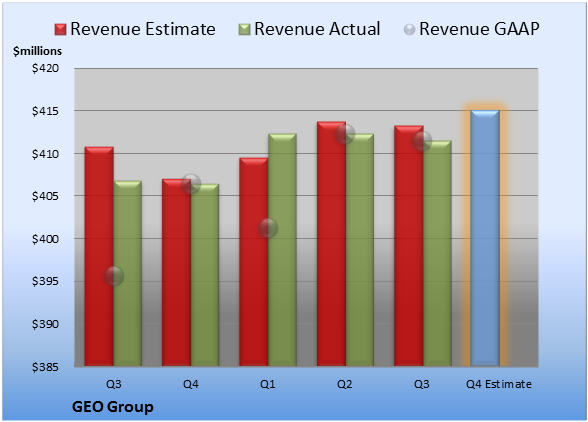Screen dimensions: 588x422
Task: Click the "GEO Group" chart title
Action: pyautogui.click(x=112, y=407)
